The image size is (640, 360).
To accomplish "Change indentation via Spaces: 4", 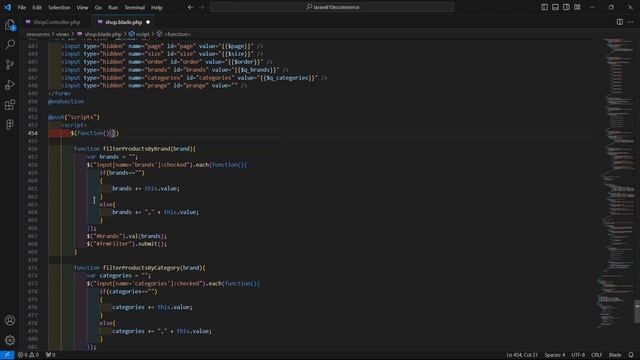I will (555, 355).
